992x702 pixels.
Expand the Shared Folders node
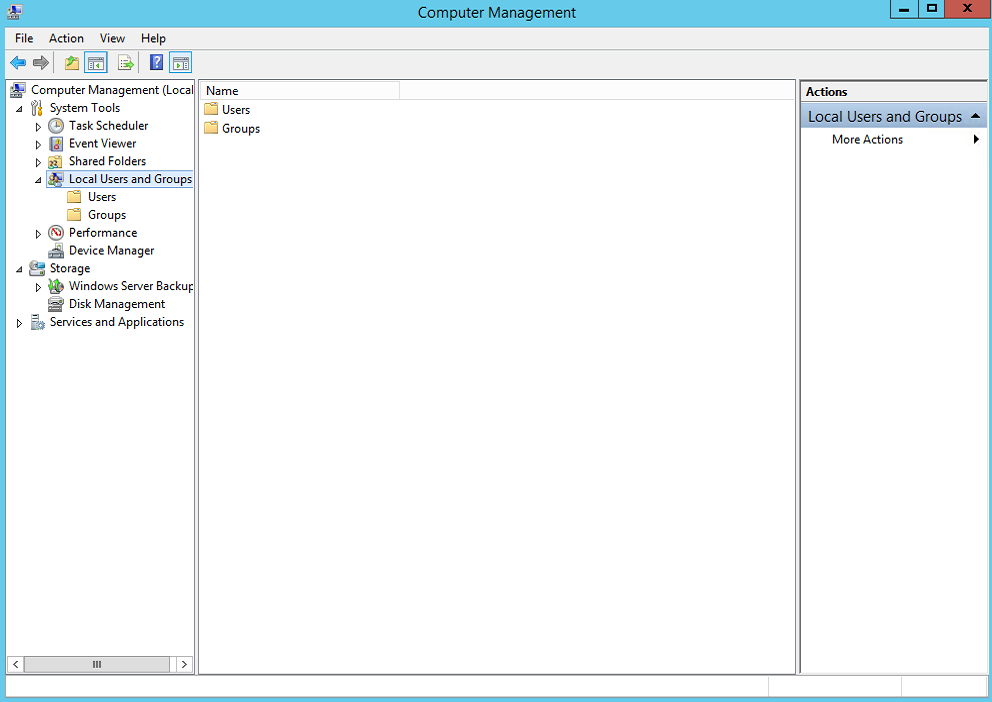click(x=38, y=163)
